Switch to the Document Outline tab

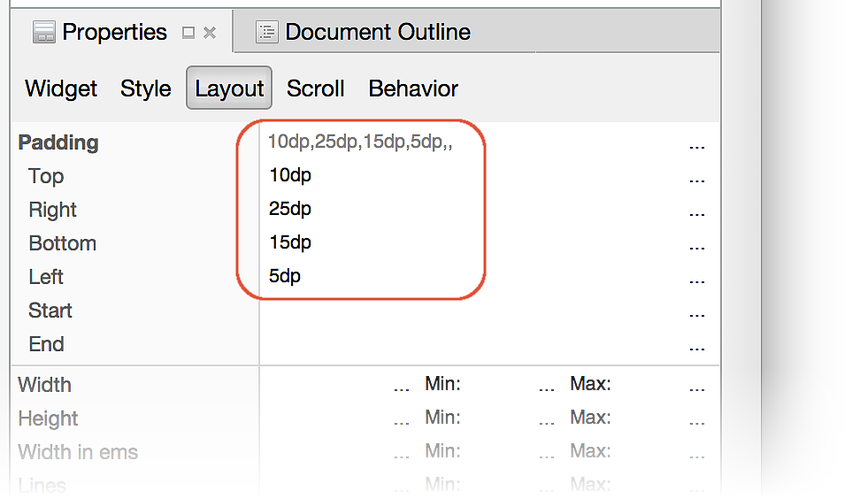pos(377,32)
